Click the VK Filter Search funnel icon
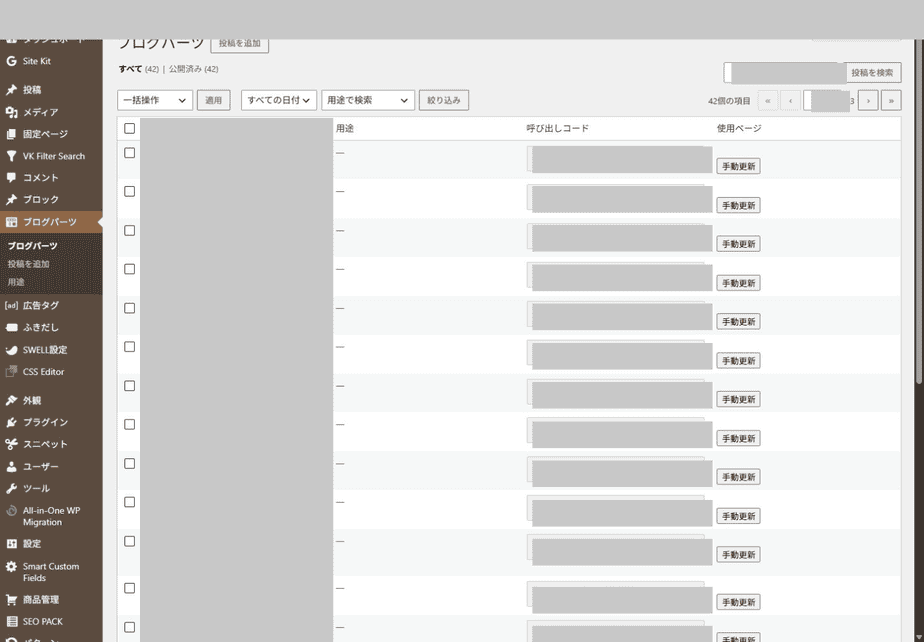Screen dimensions: 924x642 [x=11, y=156]
